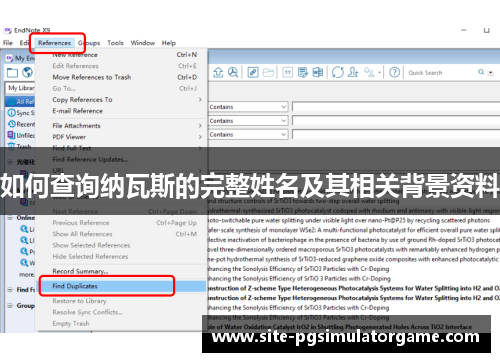Open the Tools menu
The height and width of the screenshot is (362, 500).
coord(115,43)
